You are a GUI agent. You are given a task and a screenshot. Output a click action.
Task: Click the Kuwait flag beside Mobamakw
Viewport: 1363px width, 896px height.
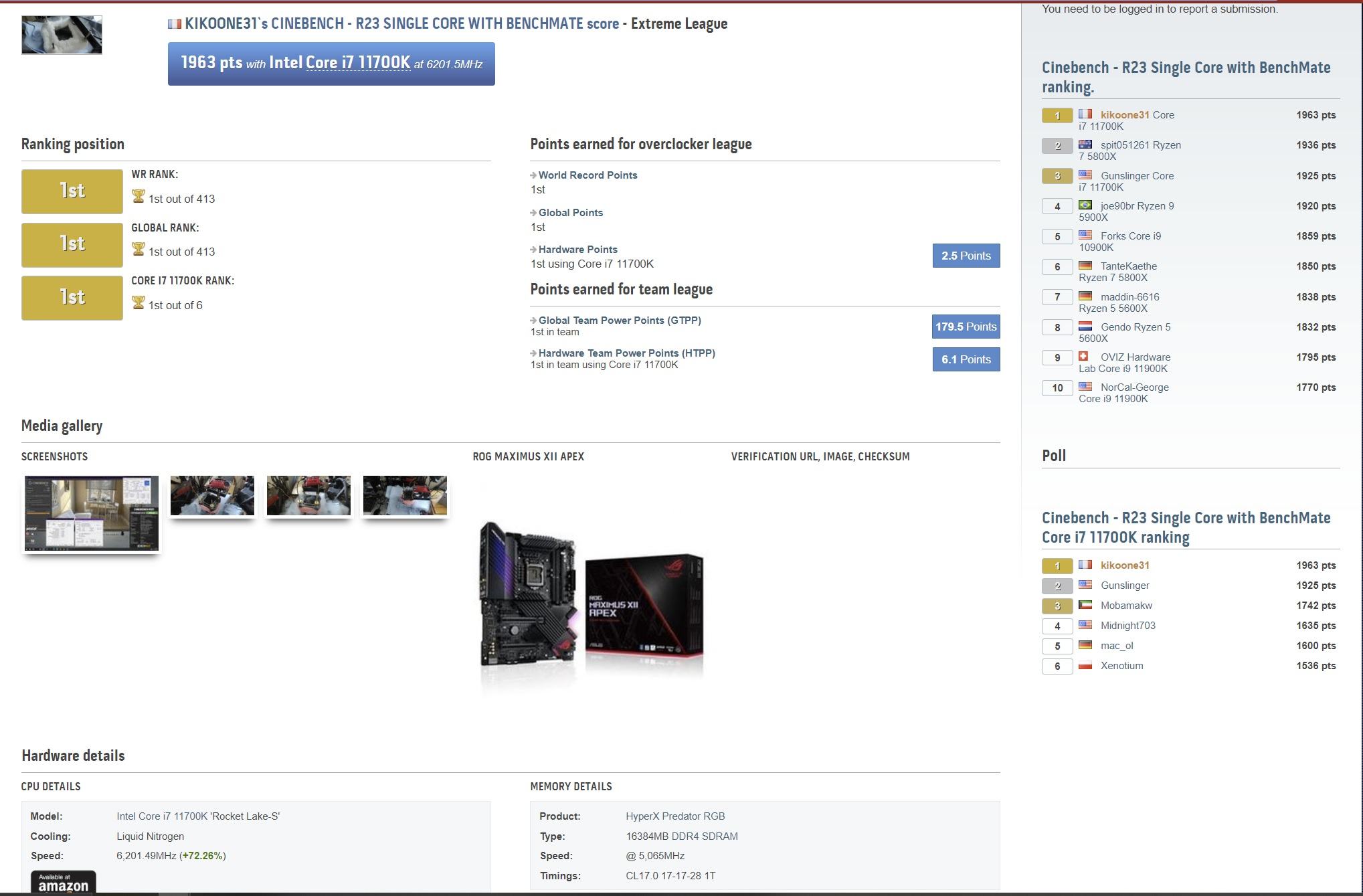tap(1085, 605)
